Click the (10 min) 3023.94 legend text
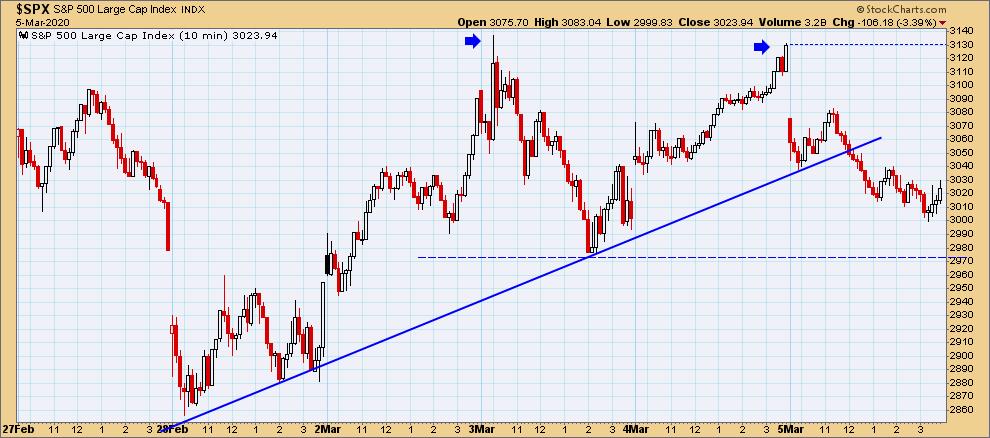This screenshot has height=438, width=990. [x=228, y=35]
